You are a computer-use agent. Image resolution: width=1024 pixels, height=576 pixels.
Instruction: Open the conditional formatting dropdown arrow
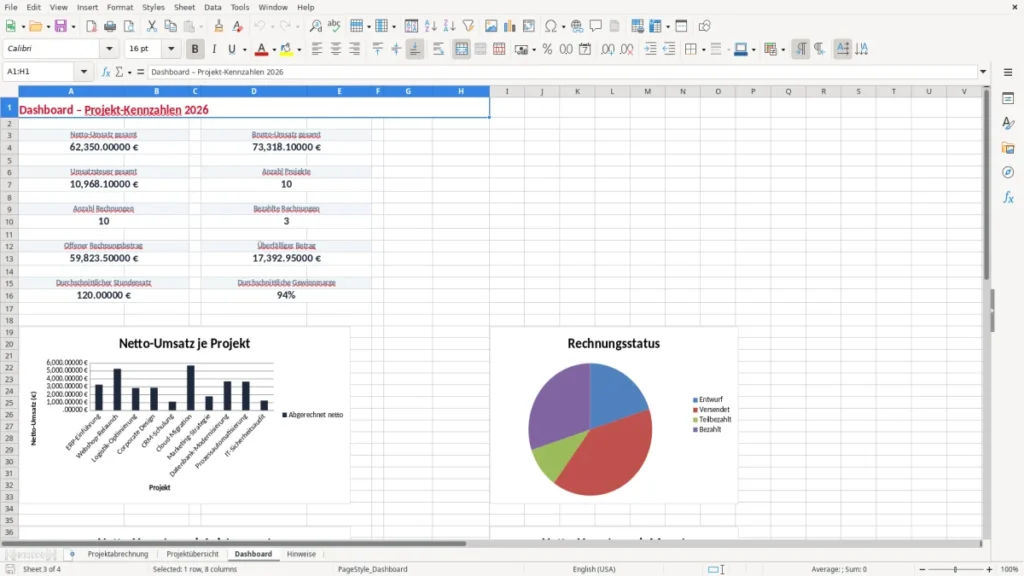tap(783, 49)
